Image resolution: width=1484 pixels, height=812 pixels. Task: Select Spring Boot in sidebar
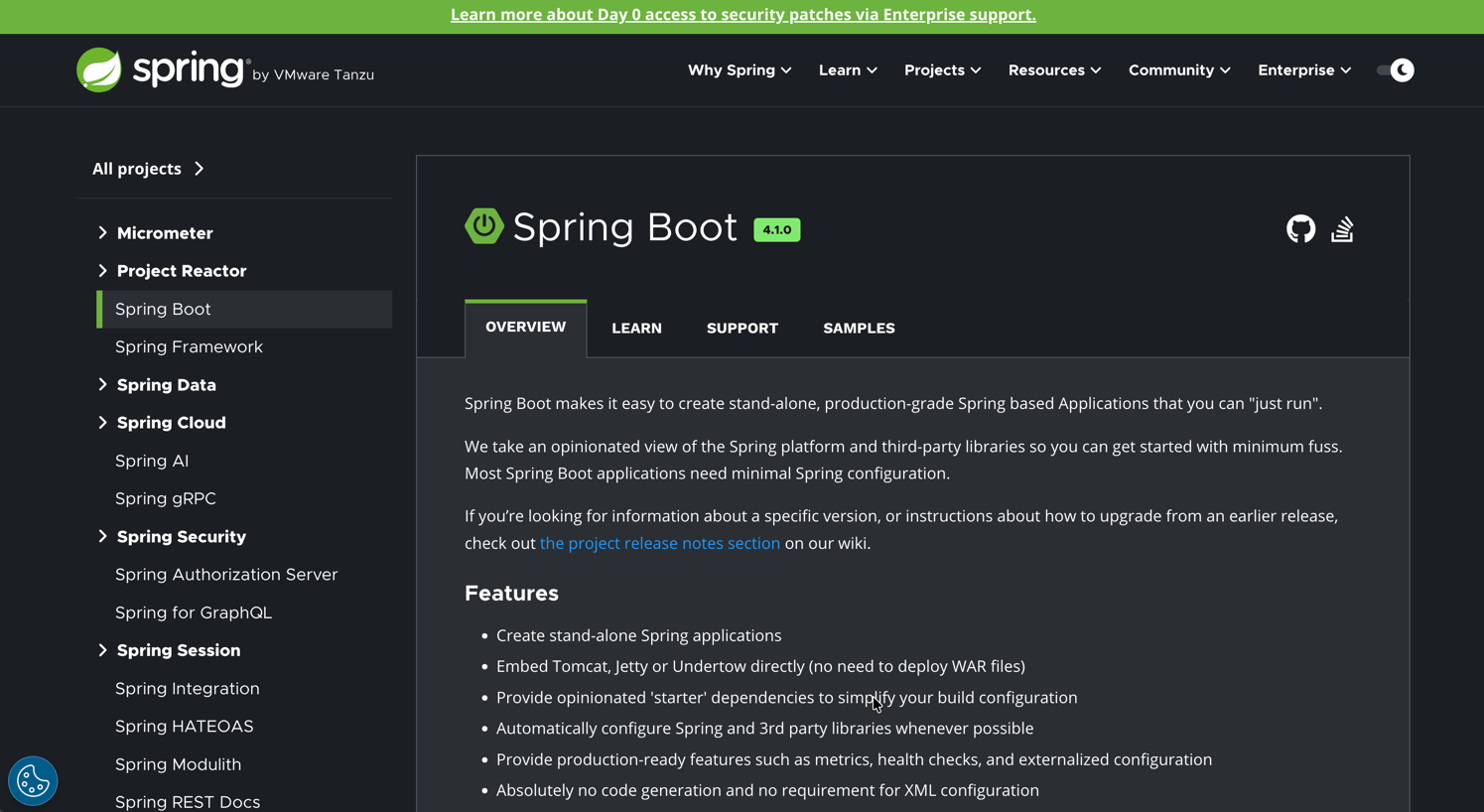tap(244, 309)
